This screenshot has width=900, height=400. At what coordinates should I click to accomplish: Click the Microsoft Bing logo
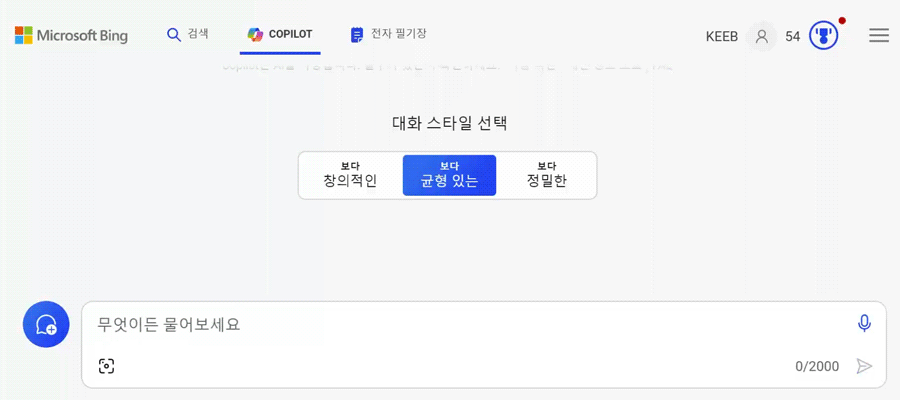[x=71, y=36]
